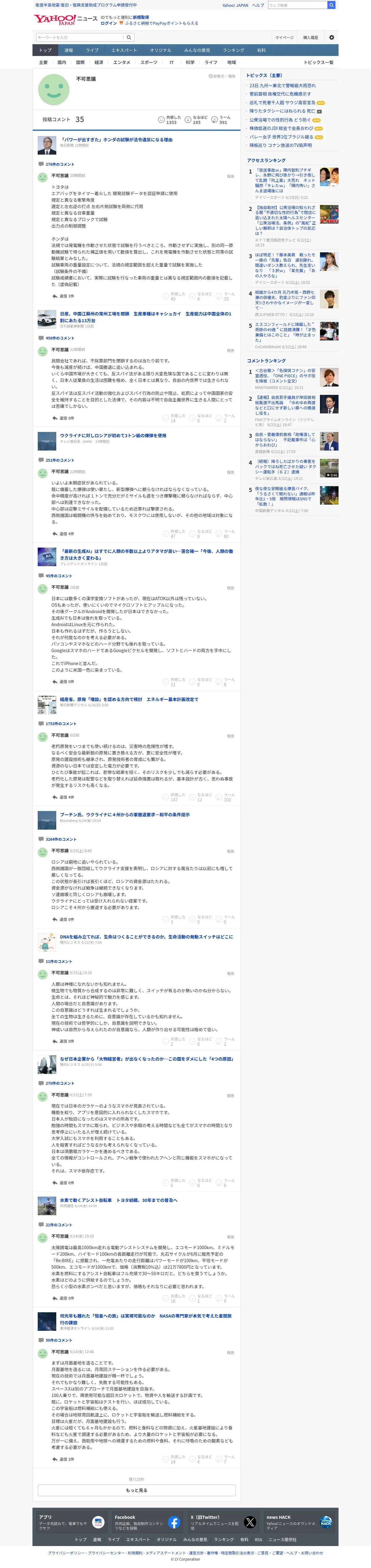Click the うーん icon showing 102

219,797
